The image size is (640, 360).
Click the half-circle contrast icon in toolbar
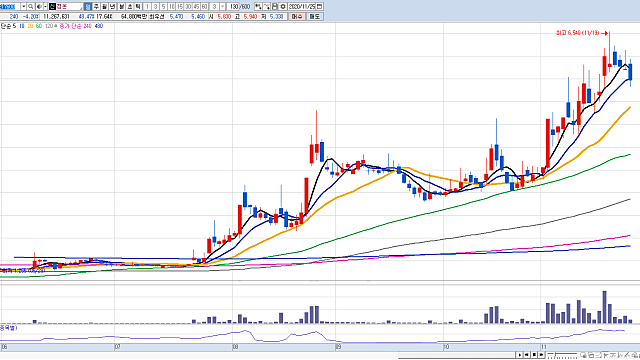(39, 7)
